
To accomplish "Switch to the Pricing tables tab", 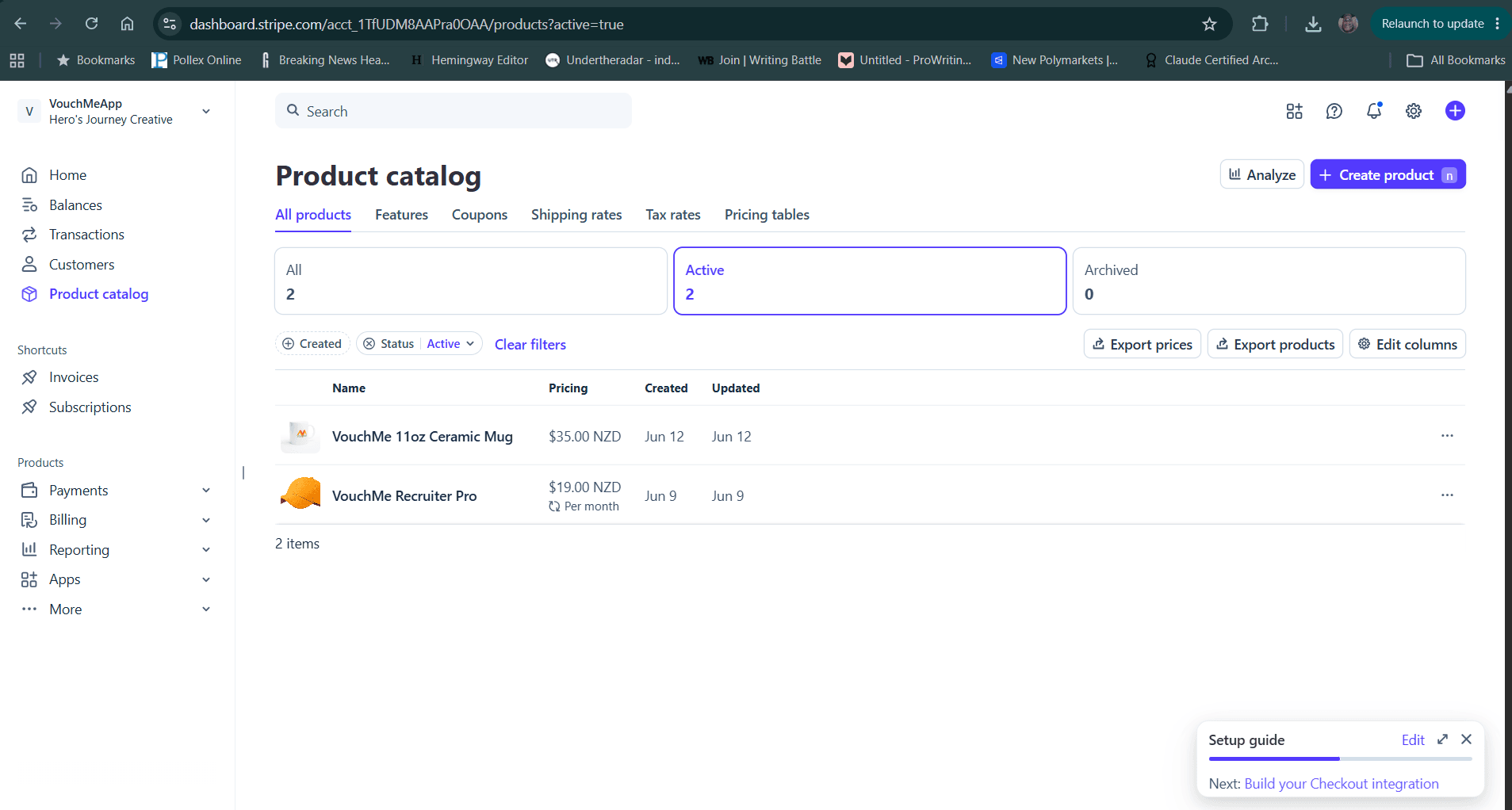I will click(x=767, y=215).
